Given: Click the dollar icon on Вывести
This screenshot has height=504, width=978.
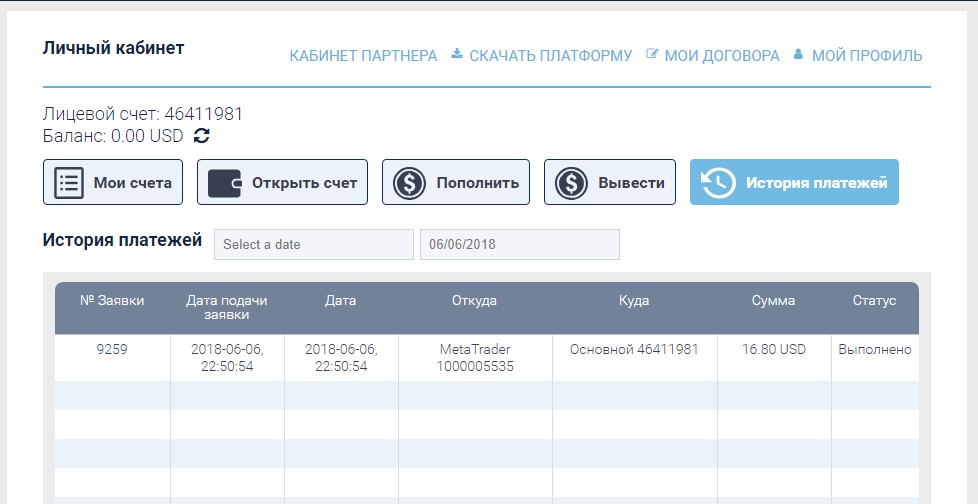Looking at the screenshot, I should click(x=571, y=183).
